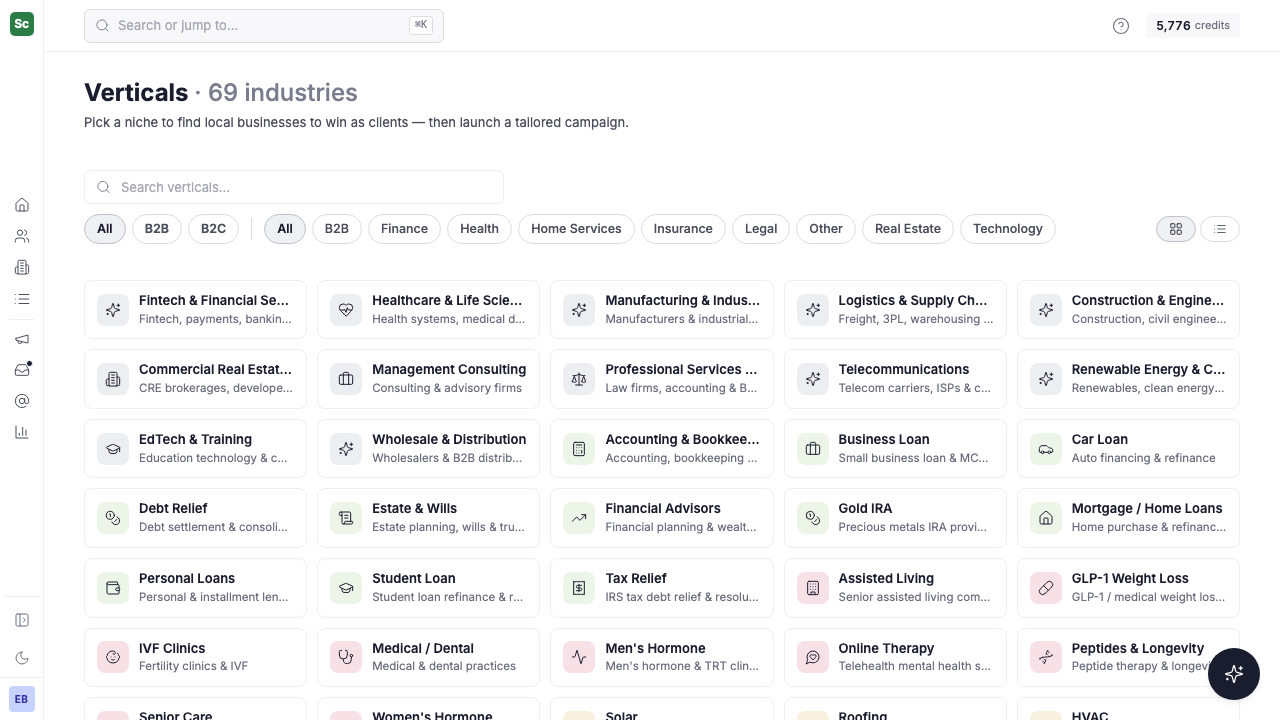This screenshot has height=720, width=1280.
Task: Open the @ email accounts icon in sidebar
Action: [x=22, y=401]
